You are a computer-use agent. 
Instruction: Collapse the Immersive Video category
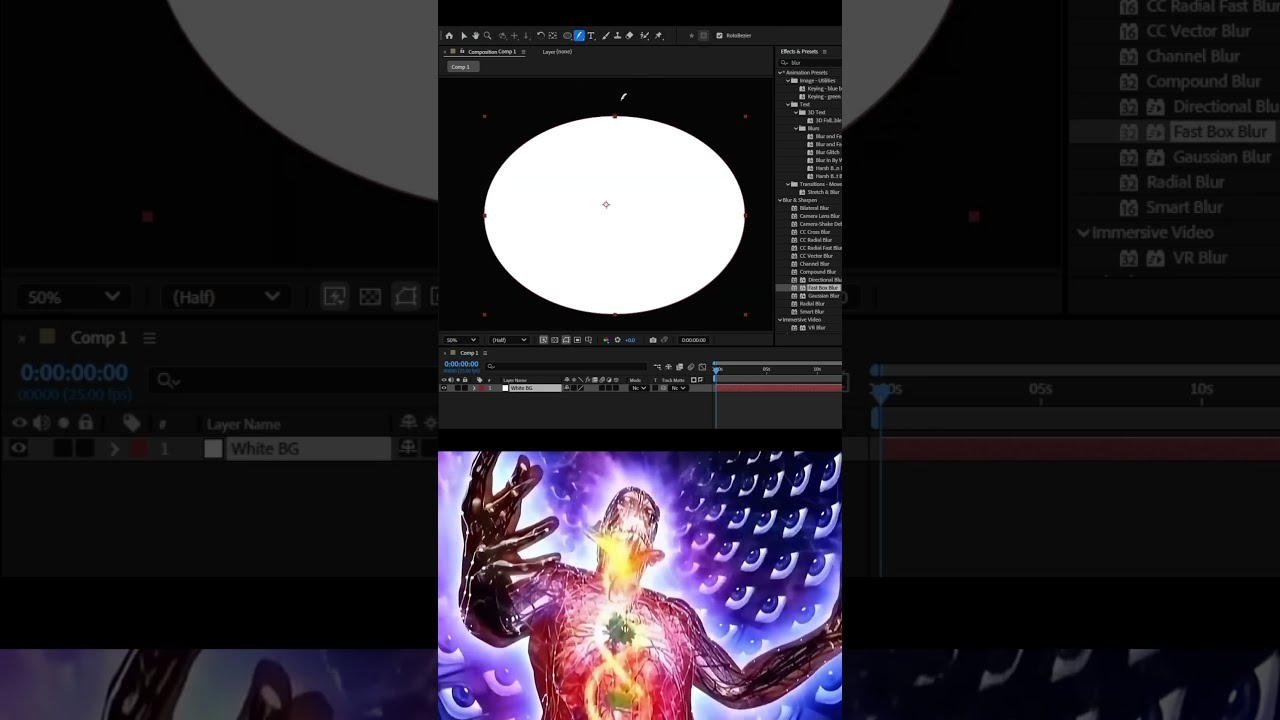coord(780,320)
